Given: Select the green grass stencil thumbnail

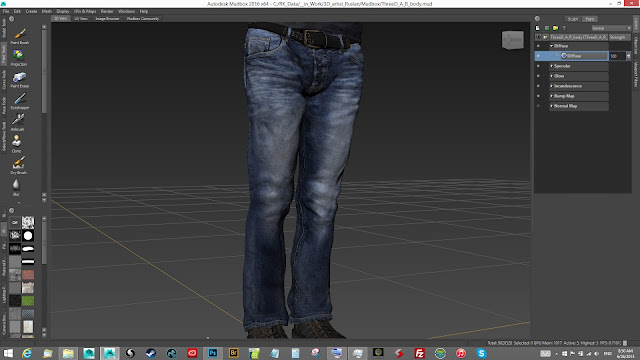Looking at the screenshot, I should (28, 301).
